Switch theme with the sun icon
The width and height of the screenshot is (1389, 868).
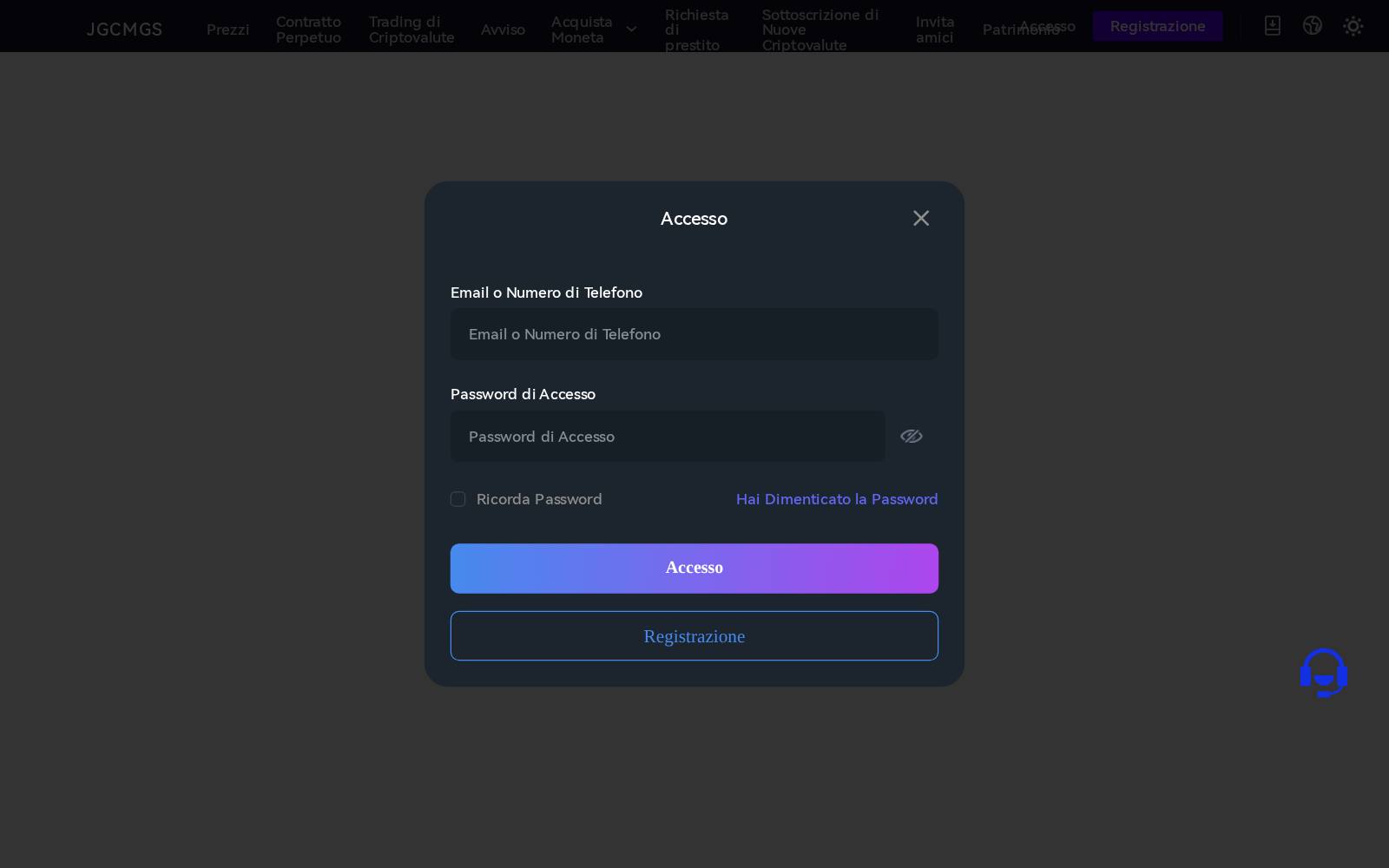coord(1353,26)
